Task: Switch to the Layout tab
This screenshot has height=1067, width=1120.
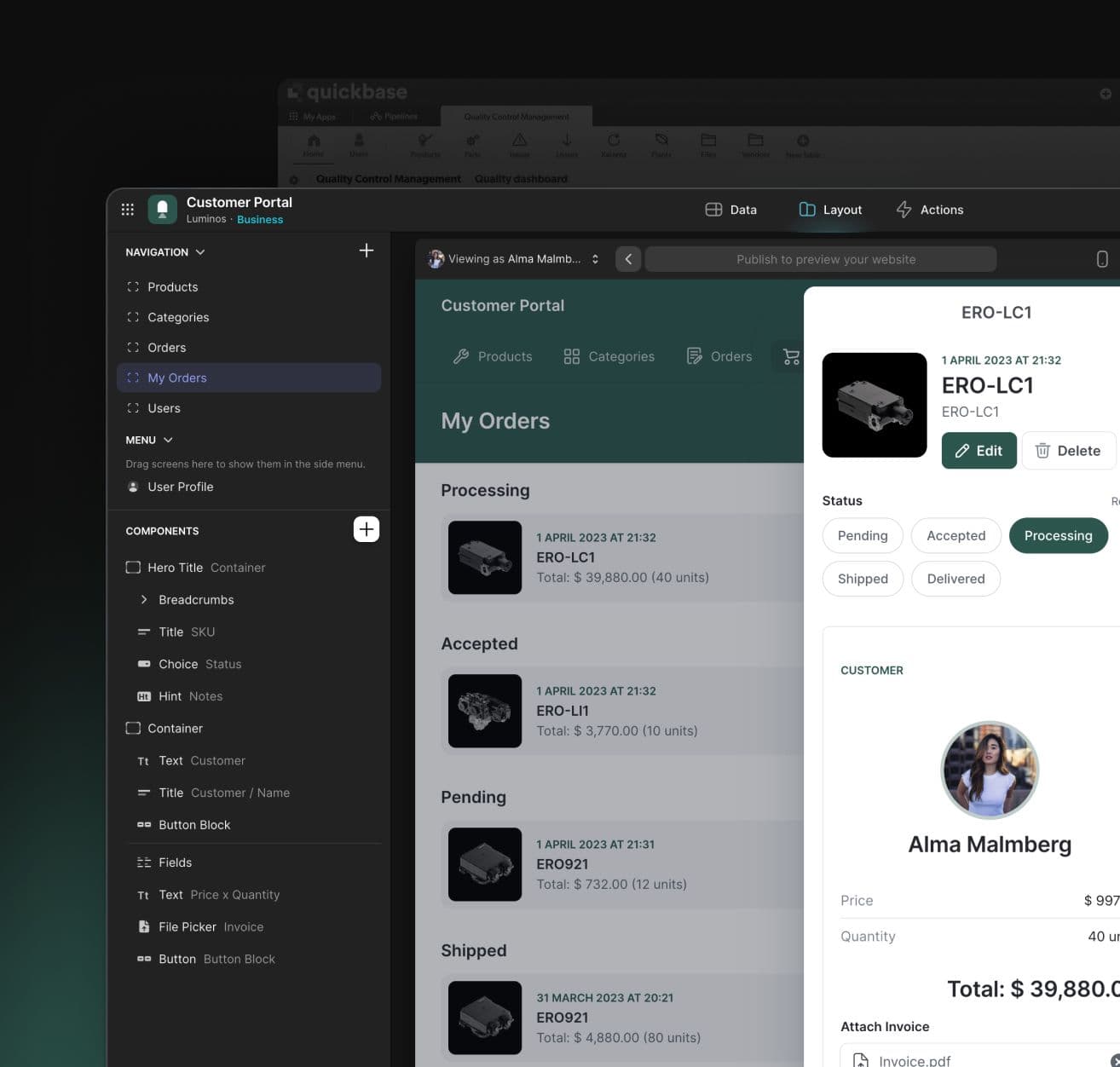Action: coord(830,210)
